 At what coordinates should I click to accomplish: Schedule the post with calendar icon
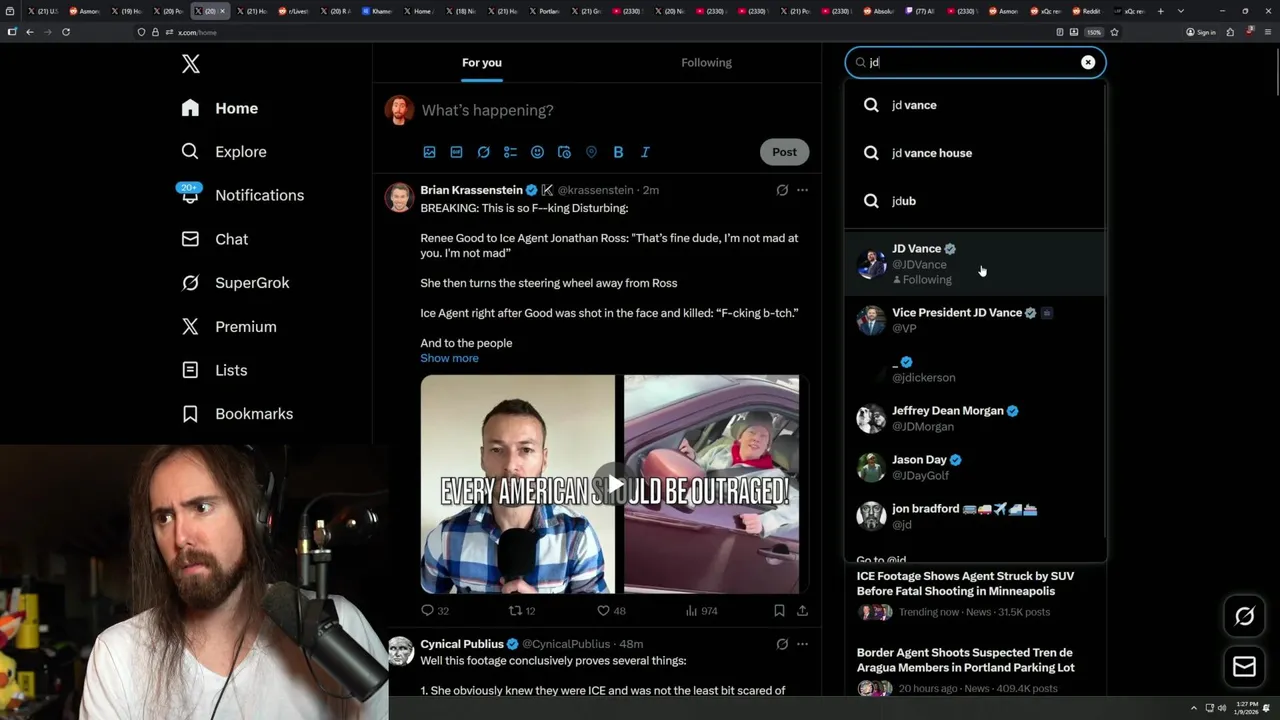click(564, 152)
